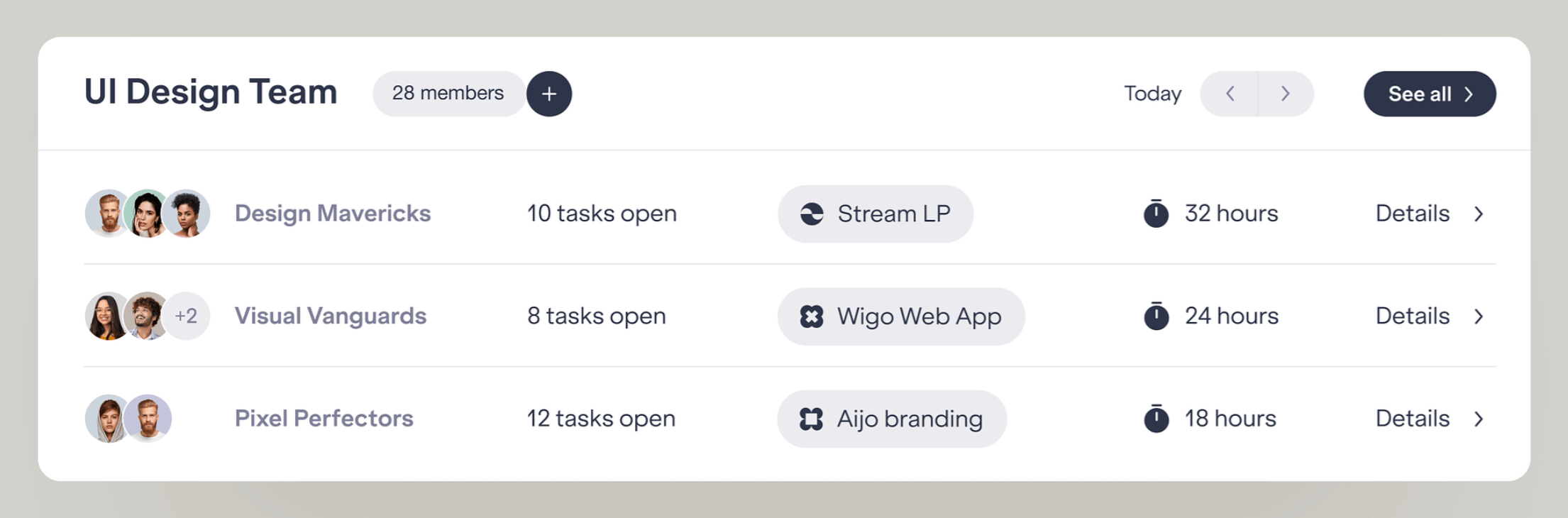This screenshot has height=518, width=1568.
Task: Open Details for Design Mavericks
Action: [1412, 214]
